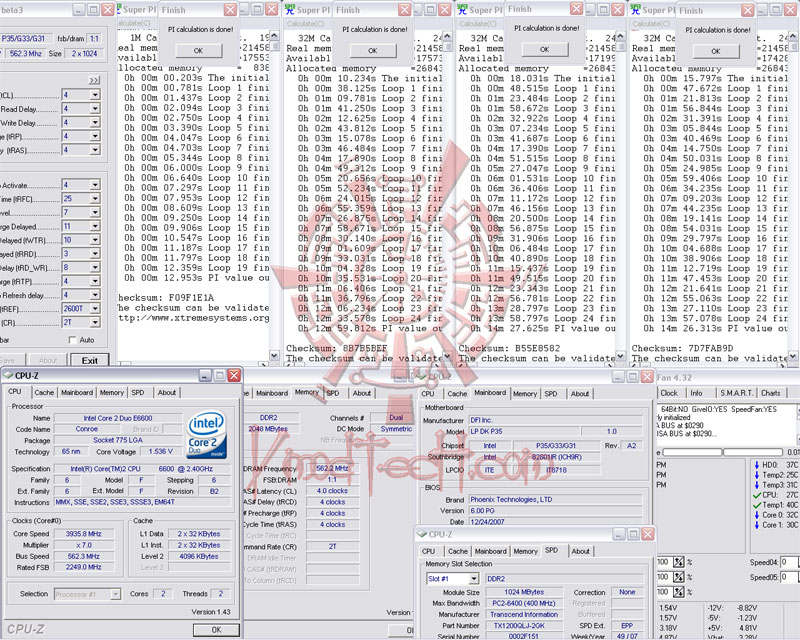Open the (tRP) dropdown

[x=95, y=136]
